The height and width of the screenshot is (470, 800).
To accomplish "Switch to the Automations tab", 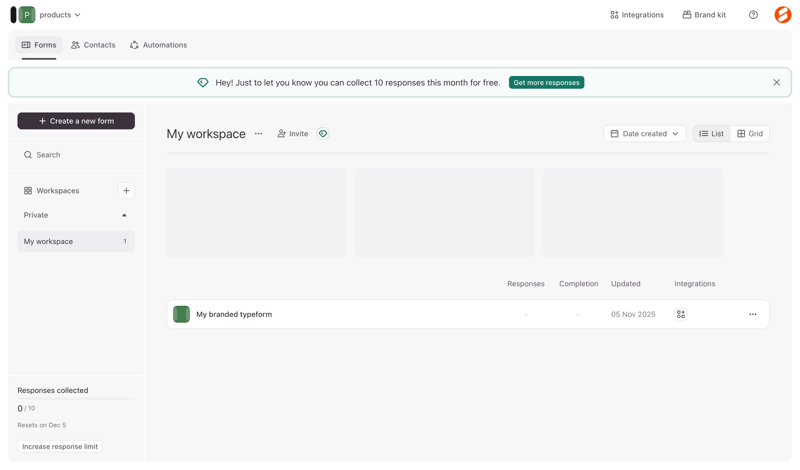I will click(x=158, y=45).
